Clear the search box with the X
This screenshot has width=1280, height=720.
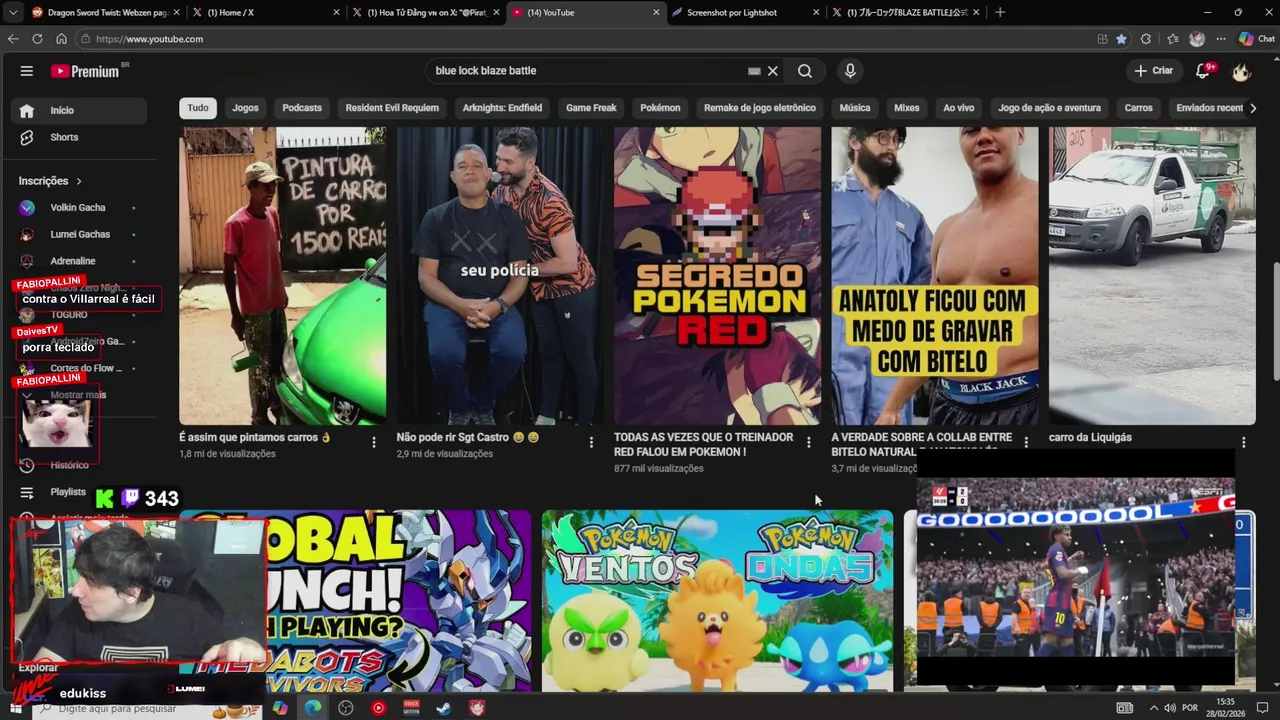point(772,71)
